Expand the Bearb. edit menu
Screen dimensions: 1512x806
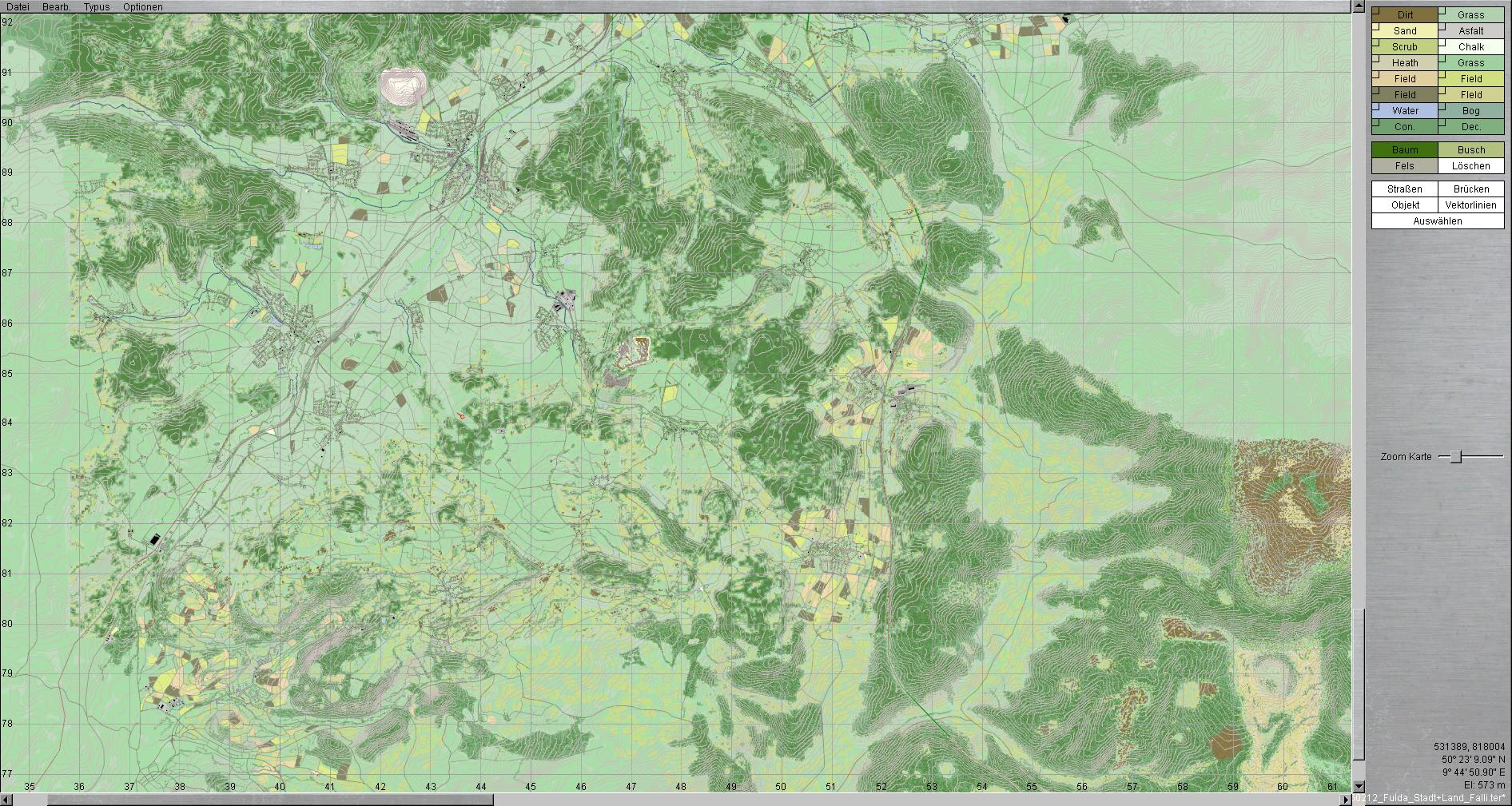(x=56, y=6)
